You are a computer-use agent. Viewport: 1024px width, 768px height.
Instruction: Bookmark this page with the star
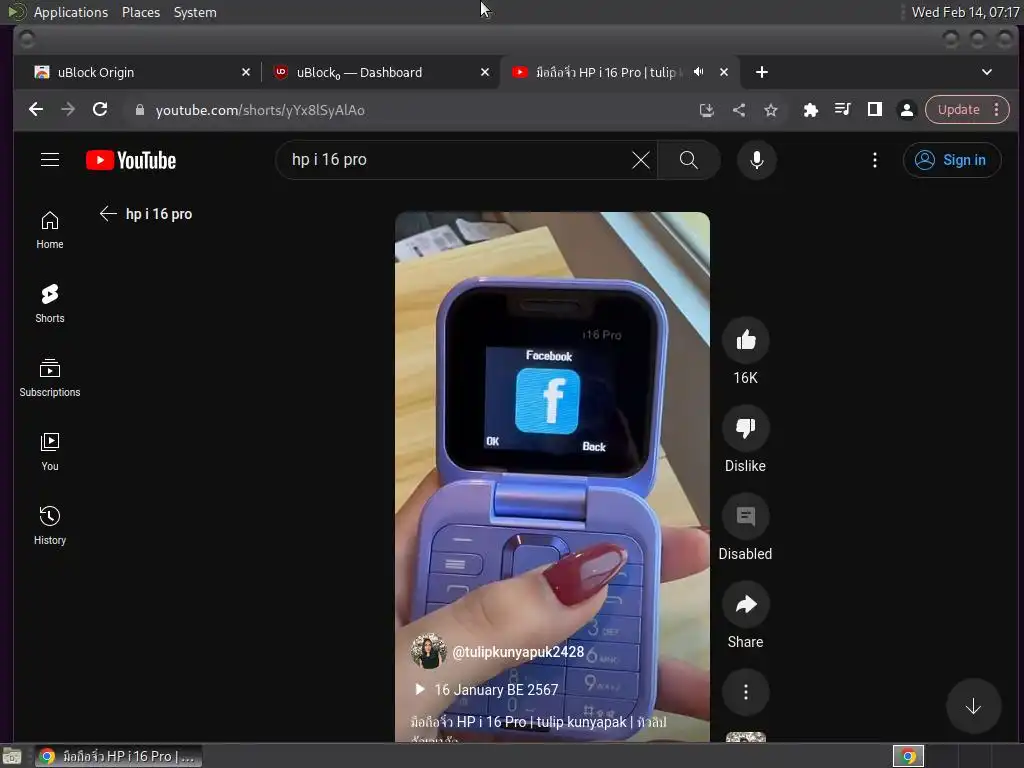point(771,110)
